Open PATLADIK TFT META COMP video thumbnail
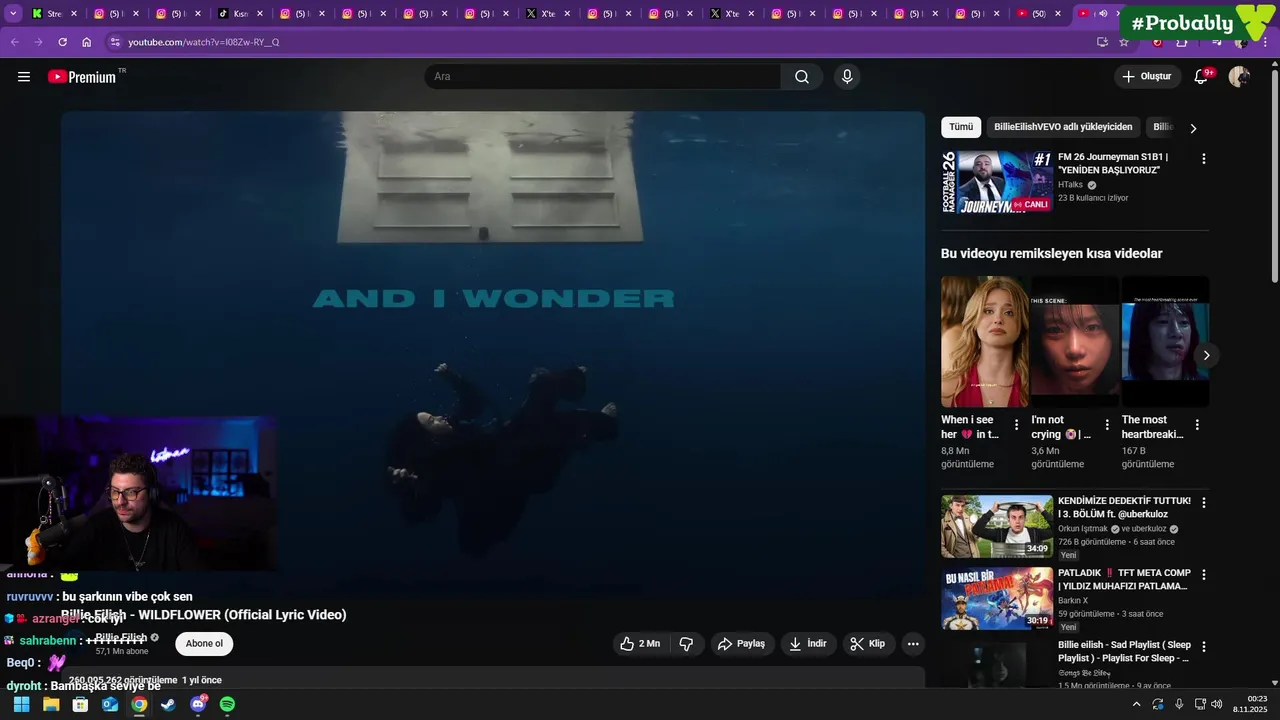 pos(997,598)
